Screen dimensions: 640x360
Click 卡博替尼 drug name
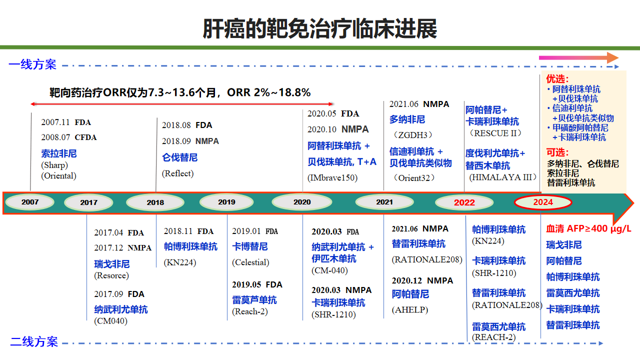click(x=250, y=247)
